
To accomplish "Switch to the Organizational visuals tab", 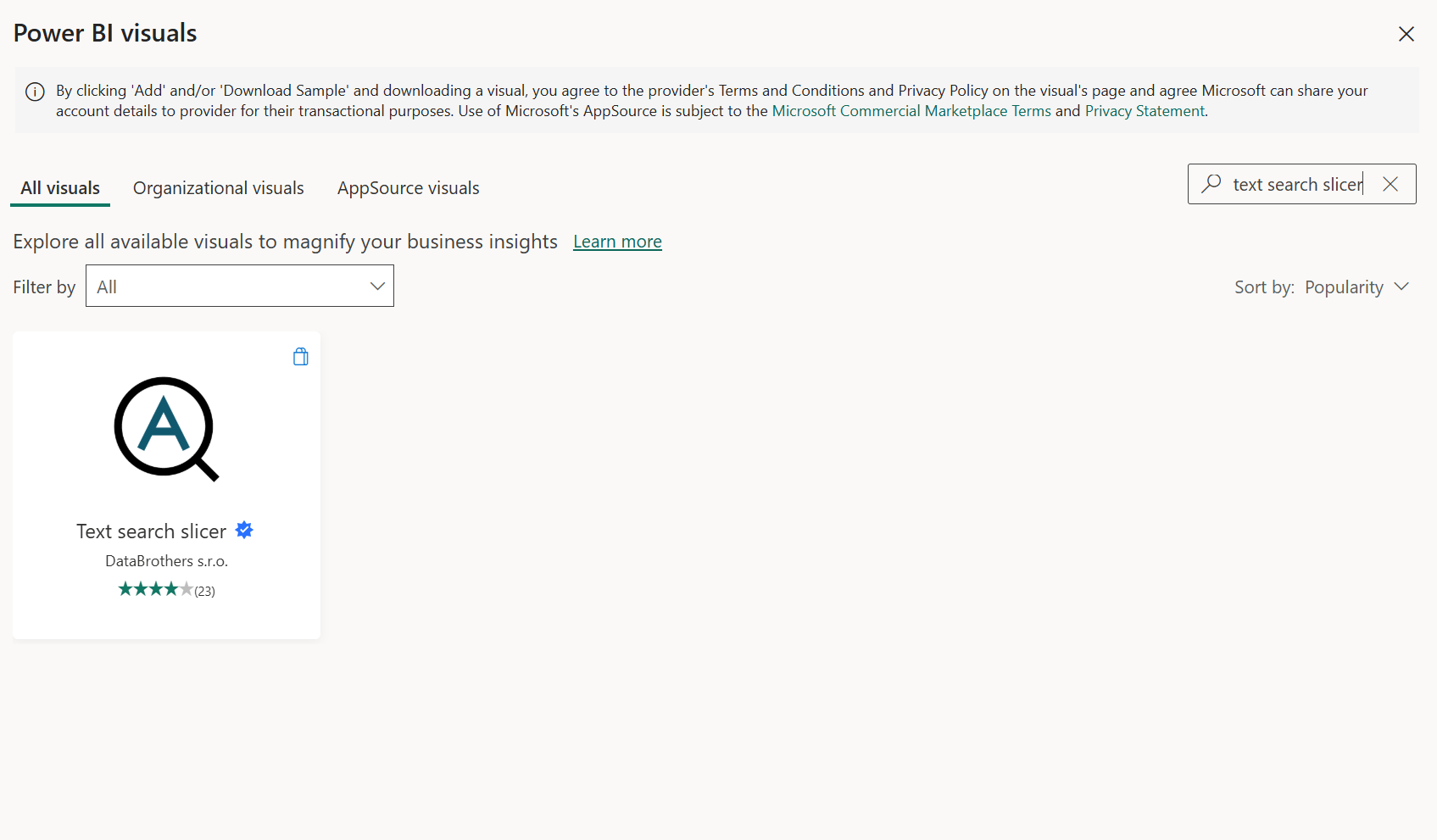I will [219, 188].
